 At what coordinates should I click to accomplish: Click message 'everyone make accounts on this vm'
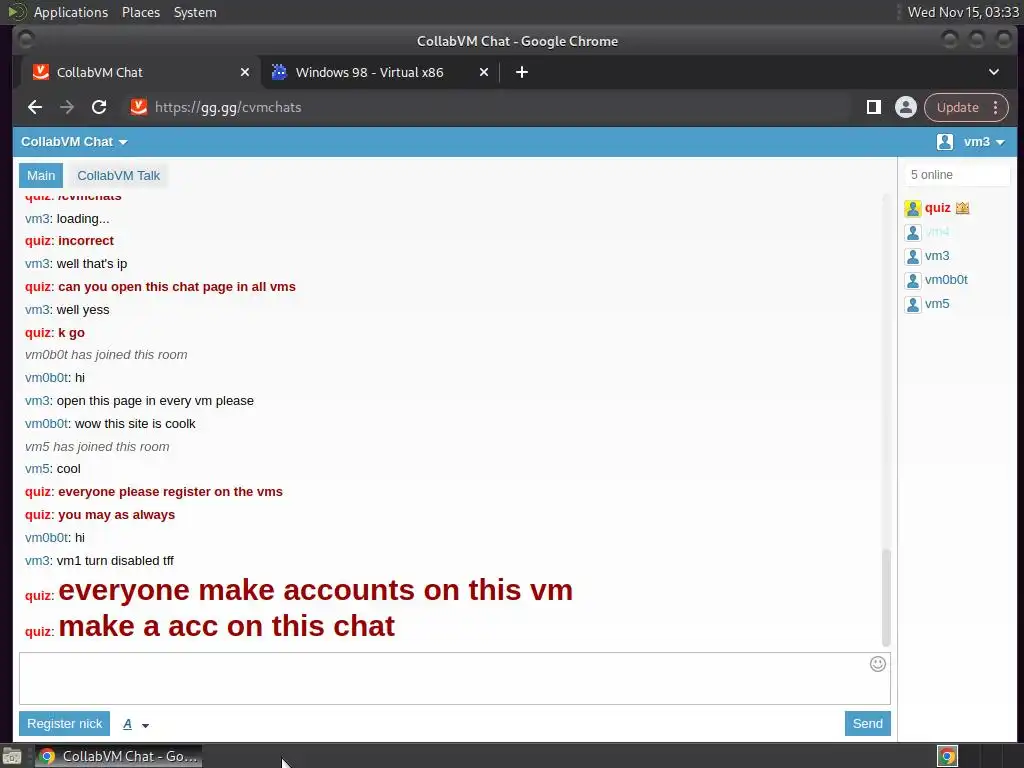(315, 590)
